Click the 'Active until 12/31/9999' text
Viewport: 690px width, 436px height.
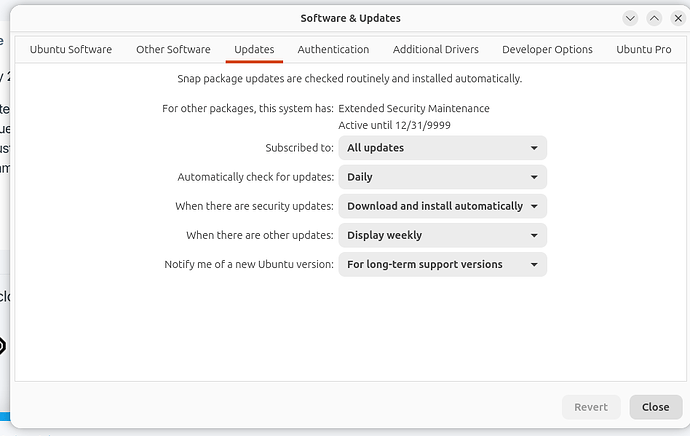[394, 125]
